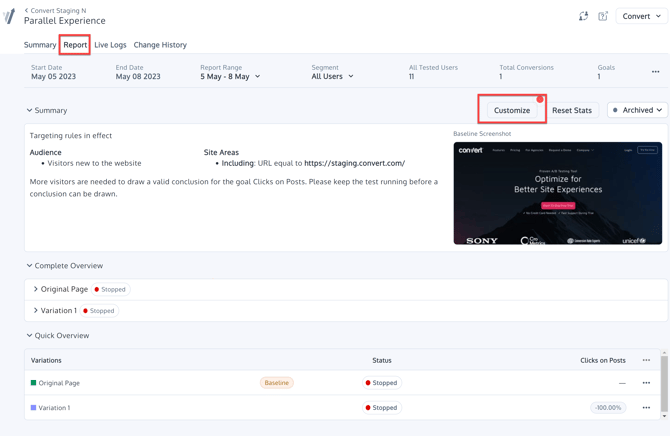670x436 pixels.
Task: Open the Report Range dropdown
Action: pos(230,76)
